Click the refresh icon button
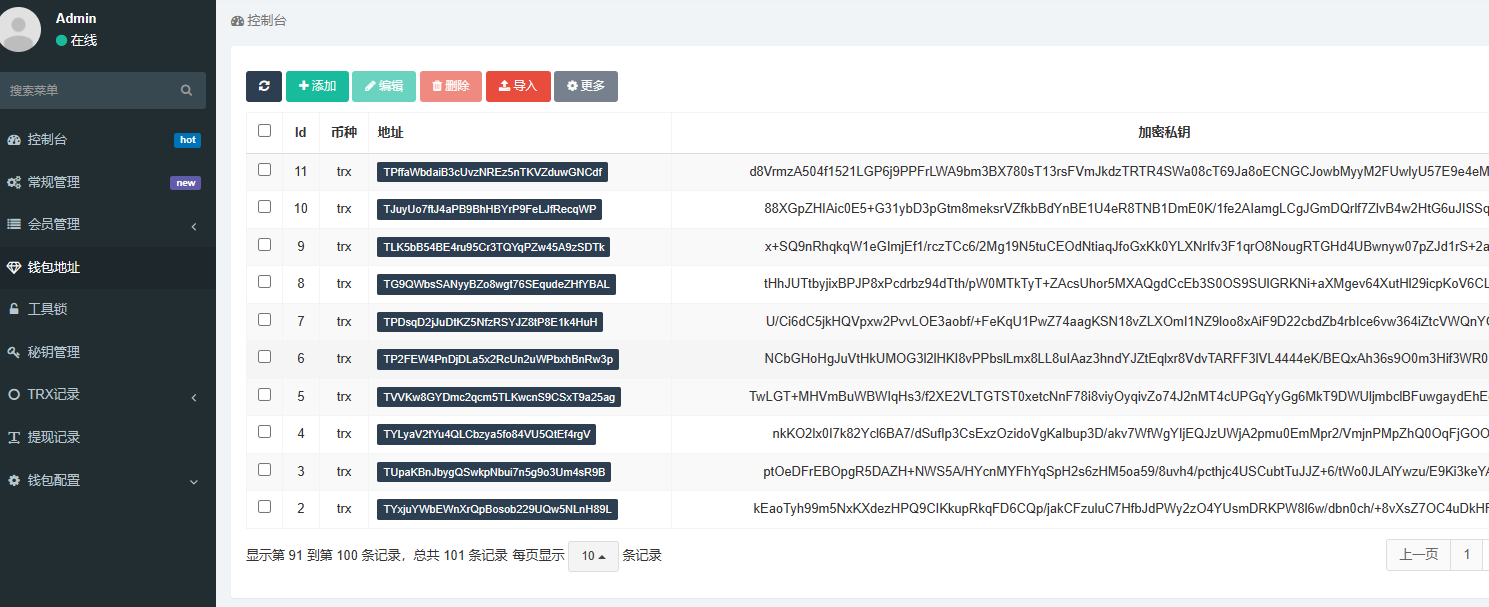This screenshot has height=607, width=1489. coord(264,86)
